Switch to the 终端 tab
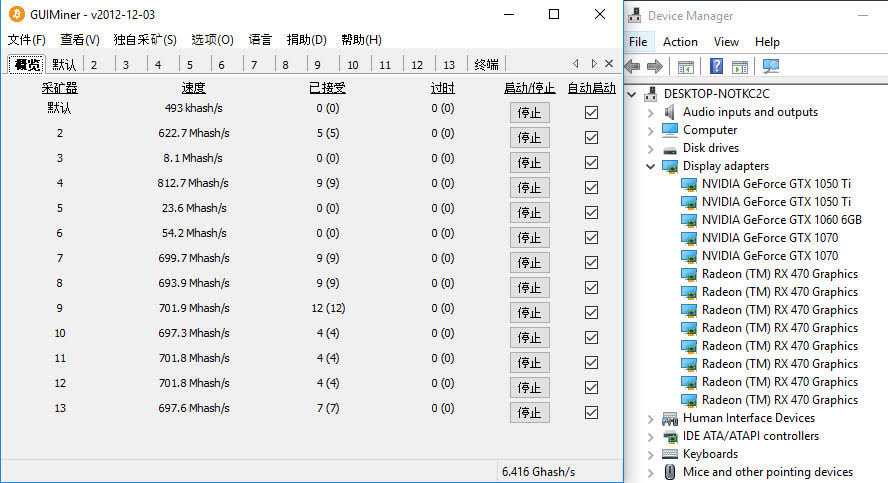The width and height of the screenshot is (888, 483). pyautogui.click(x=486, y=65)
